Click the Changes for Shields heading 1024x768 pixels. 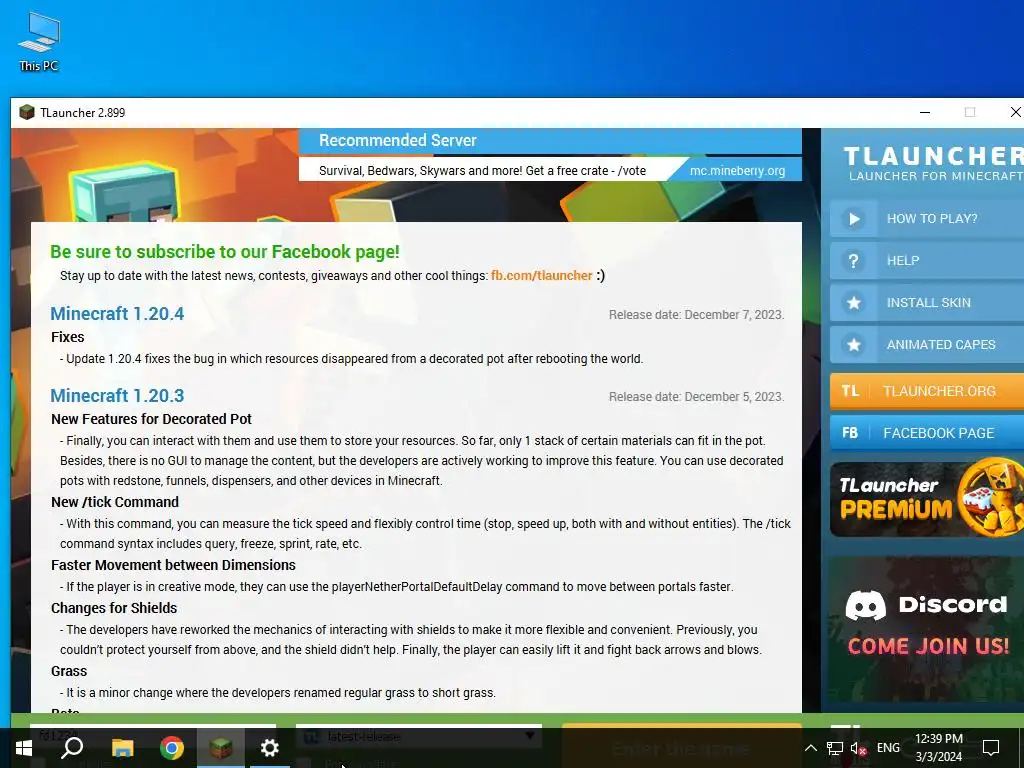click(x=114, y=608)
